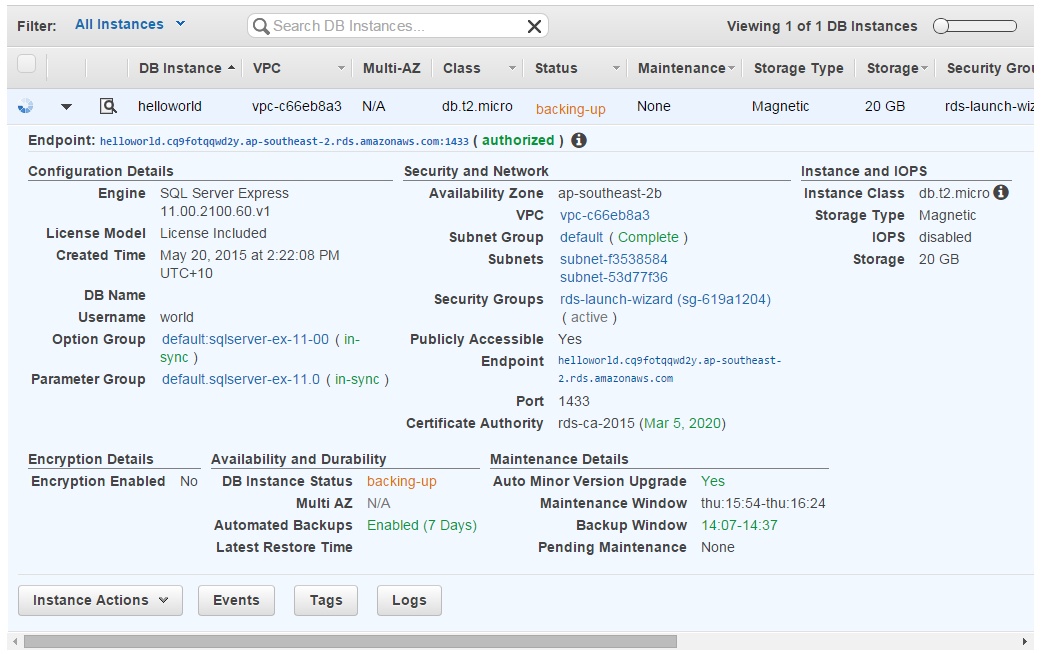The width and height of the screenshot is (1041, 654).
Task: Open default.sqlserver-ex-11.0 parameter group link
Action: (x=241, y=378)
